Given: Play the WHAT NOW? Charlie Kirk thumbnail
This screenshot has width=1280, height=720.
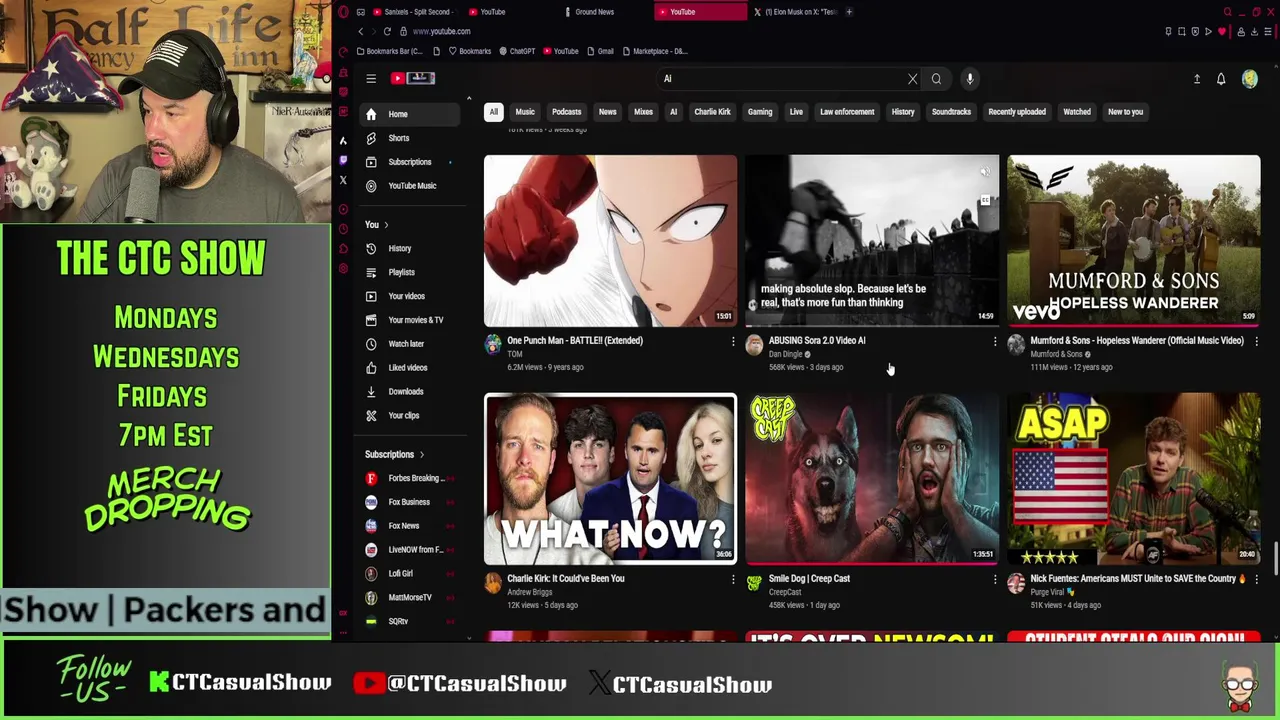Looking at the screenshot, I should coord(610,479).
